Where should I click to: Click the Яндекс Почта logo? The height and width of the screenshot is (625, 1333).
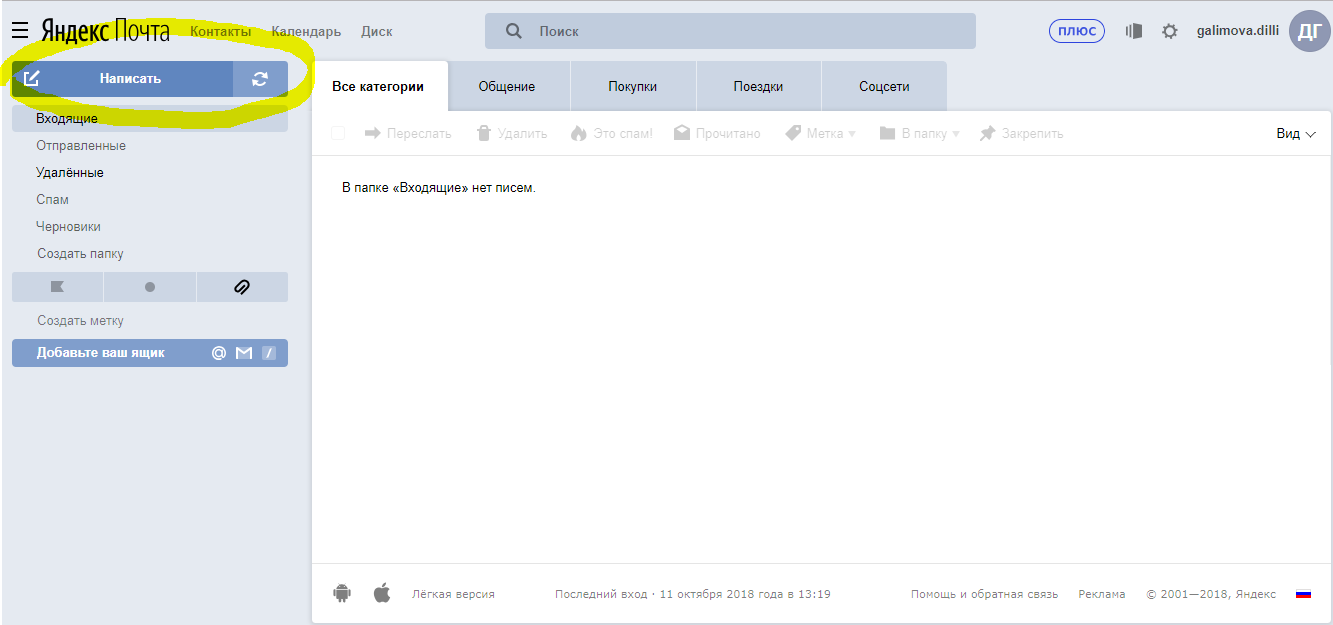(x=105, y=31)
